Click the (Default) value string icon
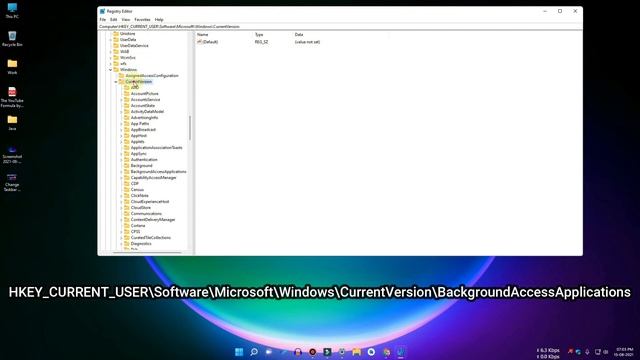Screen dimensions: 640x360 click(200, 42)
